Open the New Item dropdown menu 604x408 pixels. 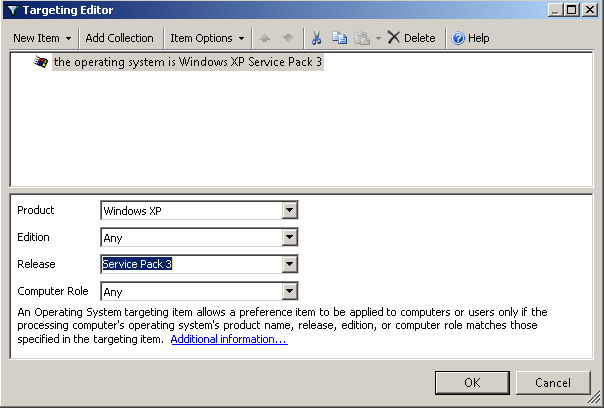42,38
